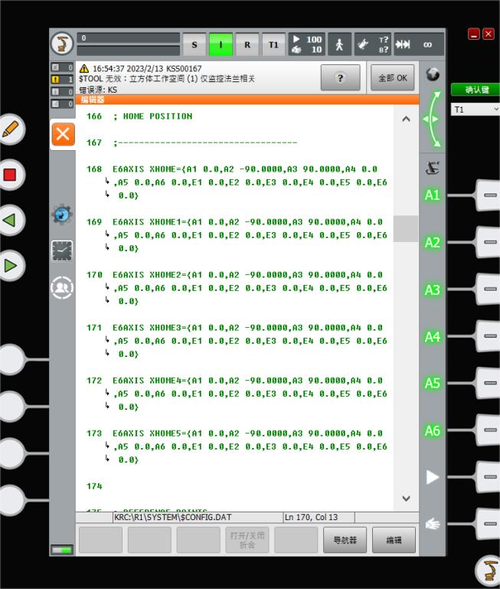This screenshot has width=500, height=589.
Task: Close the editor with the orange X
Action: pos(63,134)
